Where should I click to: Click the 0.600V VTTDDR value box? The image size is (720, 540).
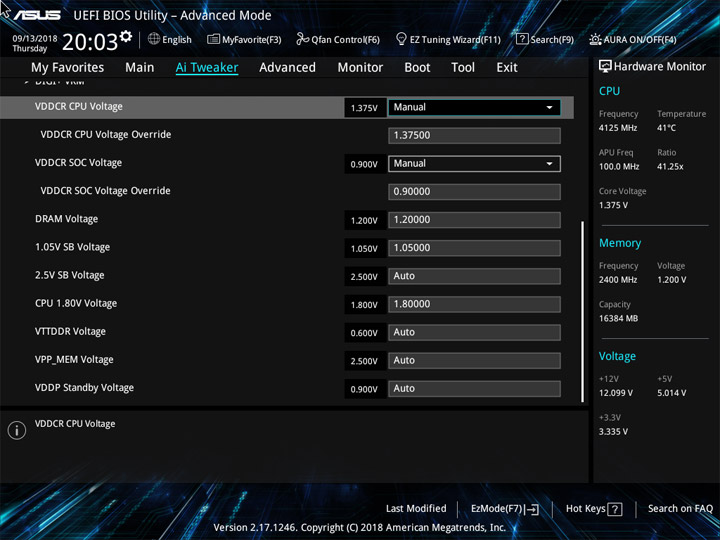tap(365, 333)
